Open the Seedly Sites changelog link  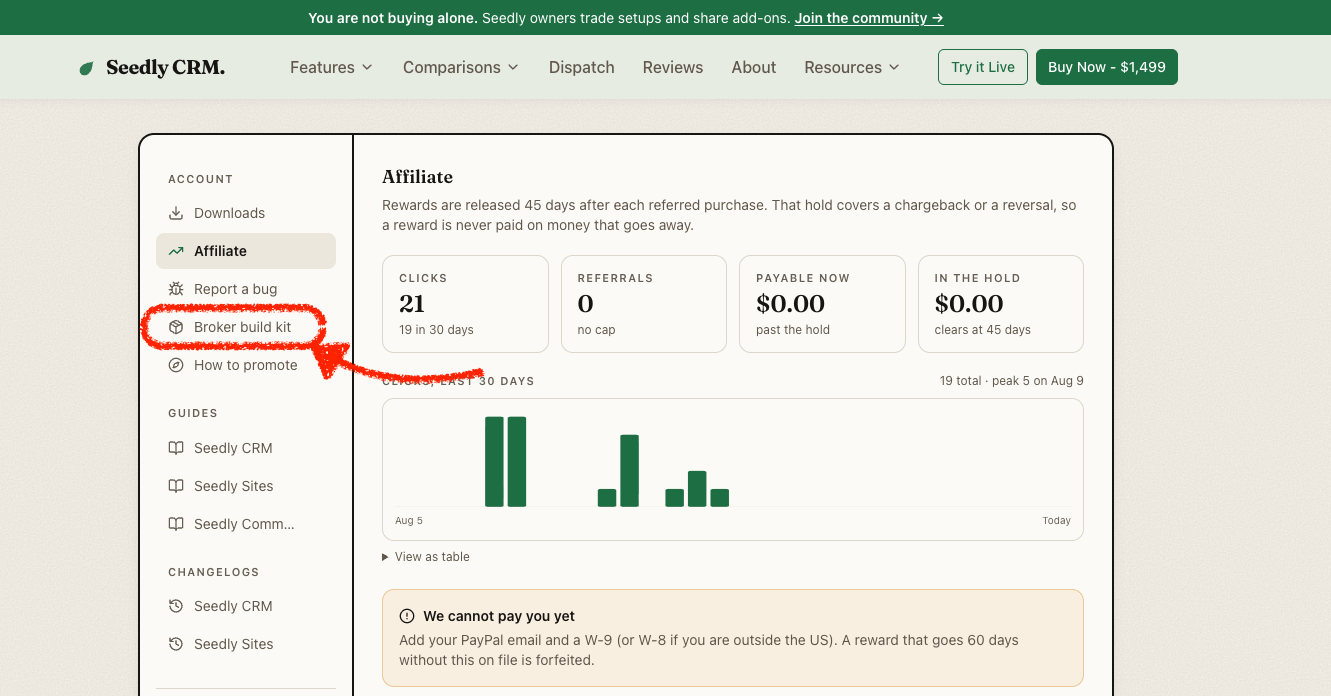[x=246, y=644]
